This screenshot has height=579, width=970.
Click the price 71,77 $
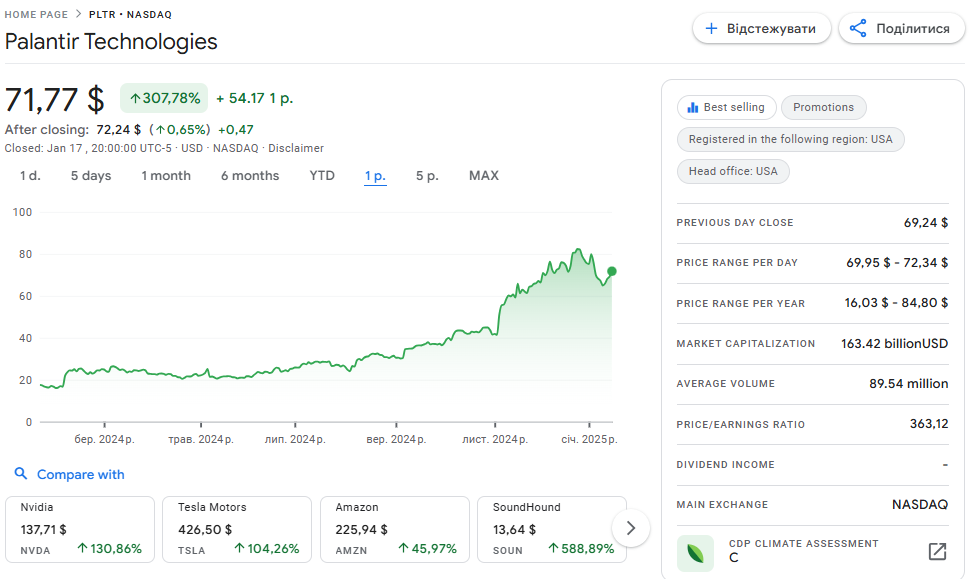[54, 100]
